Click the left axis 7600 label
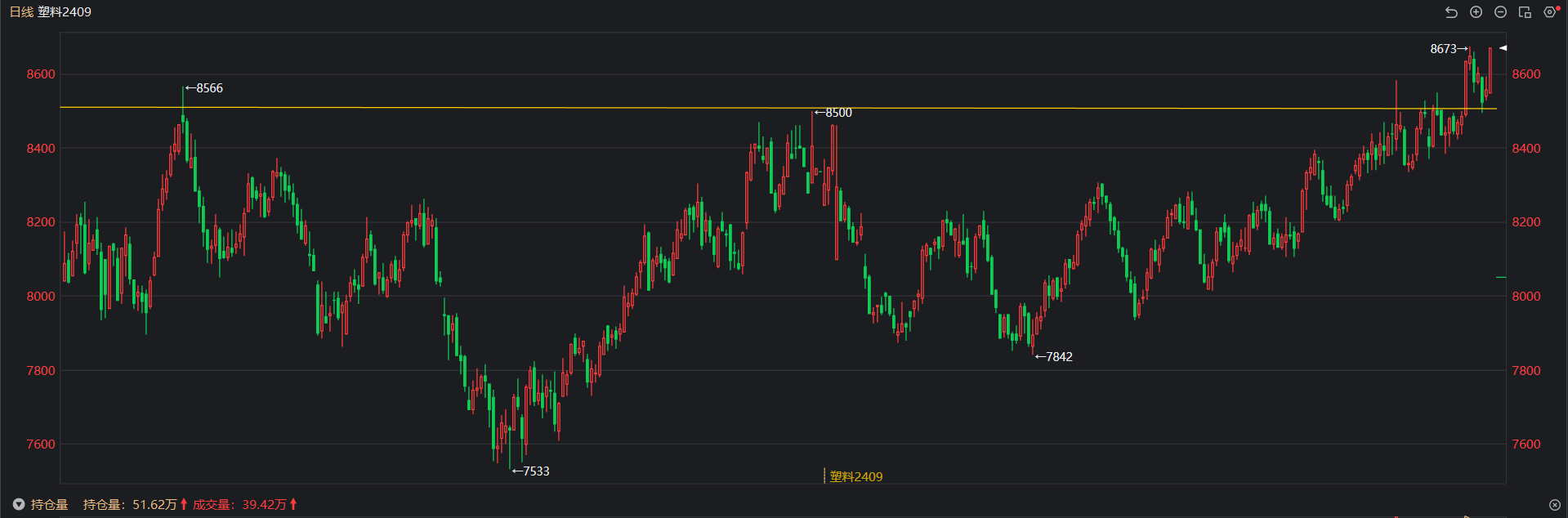 tap(41, 444)
